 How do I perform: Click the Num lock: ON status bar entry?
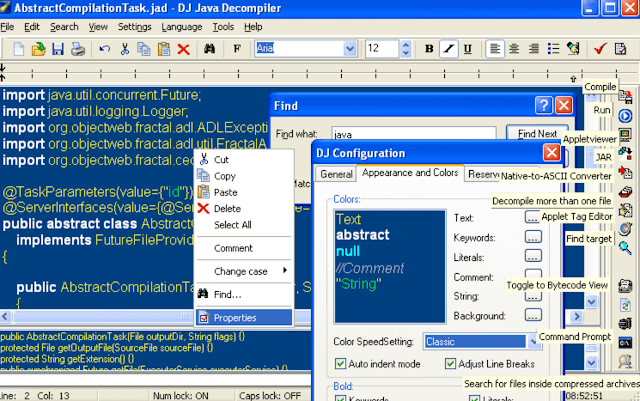click(181, 395)
